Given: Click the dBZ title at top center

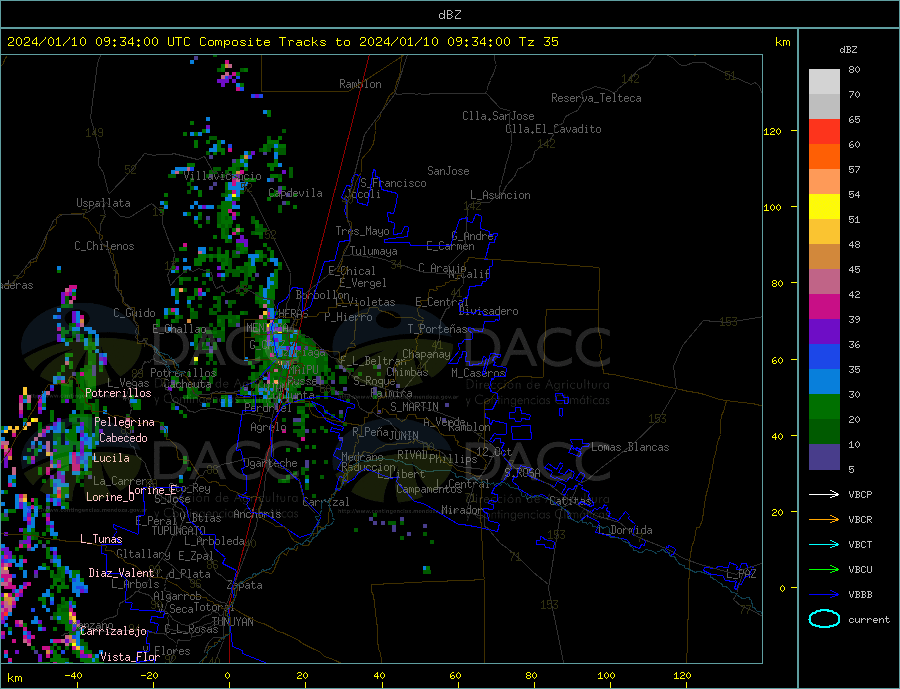Looking at the screenshot, I should 449,15.
